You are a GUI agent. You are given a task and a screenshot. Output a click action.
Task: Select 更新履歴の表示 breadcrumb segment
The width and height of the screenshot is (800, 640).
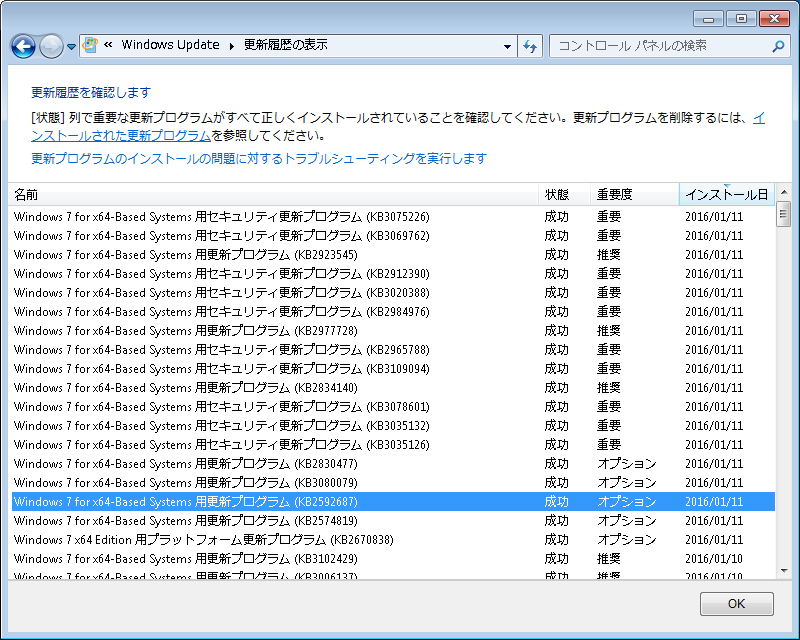pos(286,45)
